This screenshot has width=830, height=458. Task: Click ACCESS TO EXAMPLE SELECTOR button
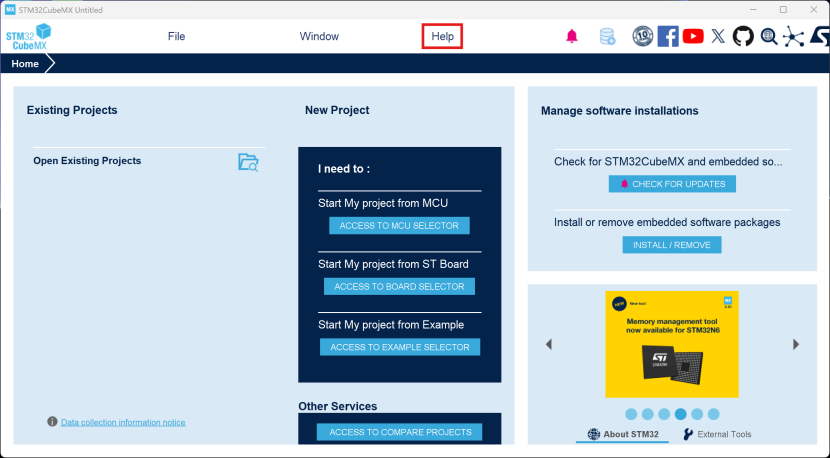click(x=400, y=347)
